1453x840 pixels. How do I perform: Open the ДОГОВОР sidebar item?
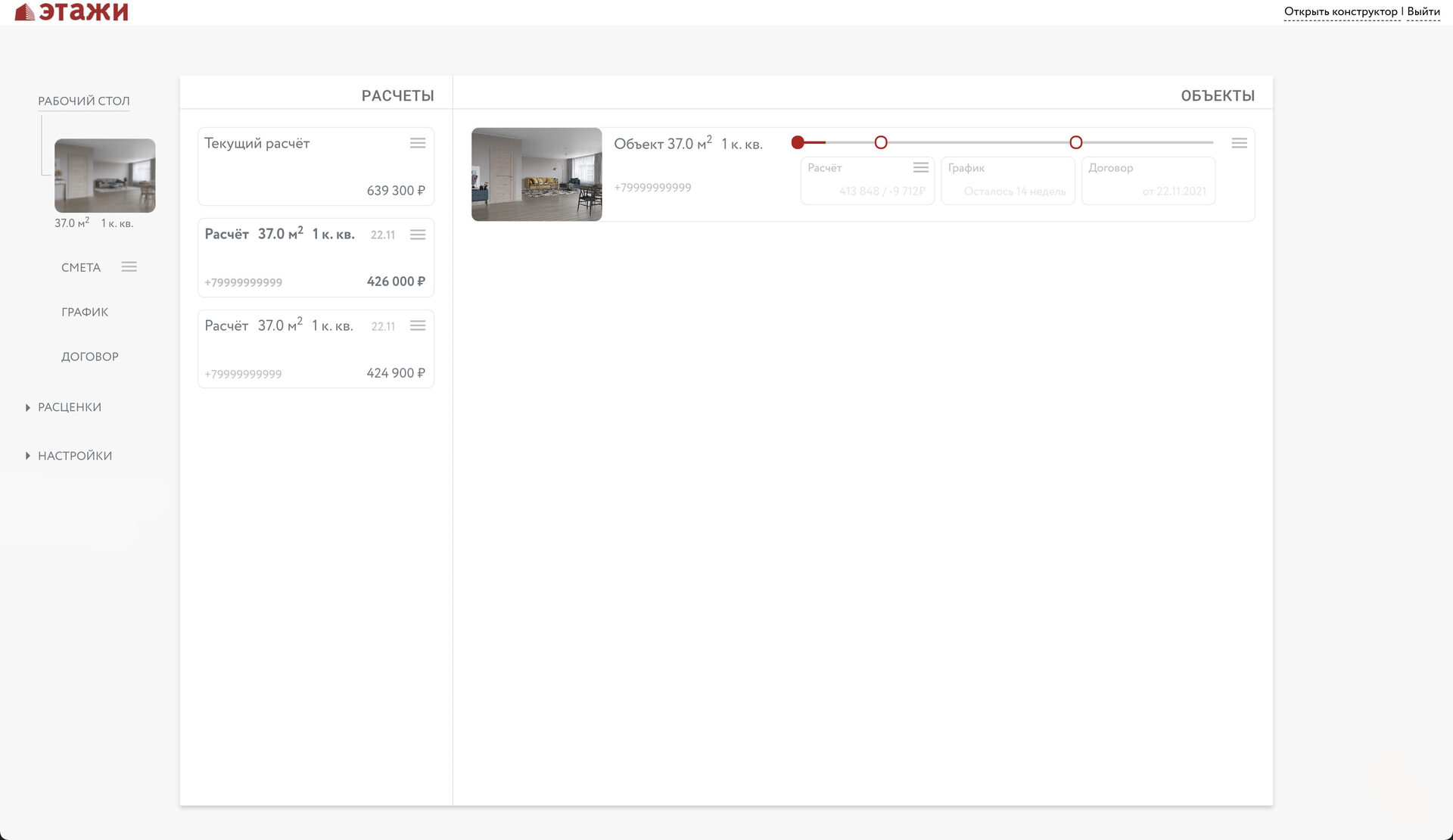90,356
